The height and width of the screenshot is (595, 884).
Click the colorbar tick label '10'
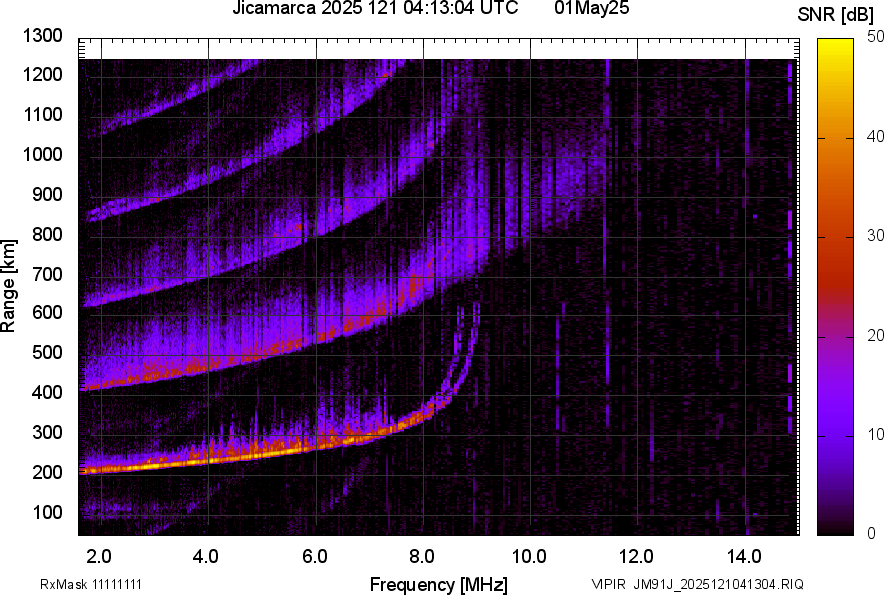(x=875, y=434)
